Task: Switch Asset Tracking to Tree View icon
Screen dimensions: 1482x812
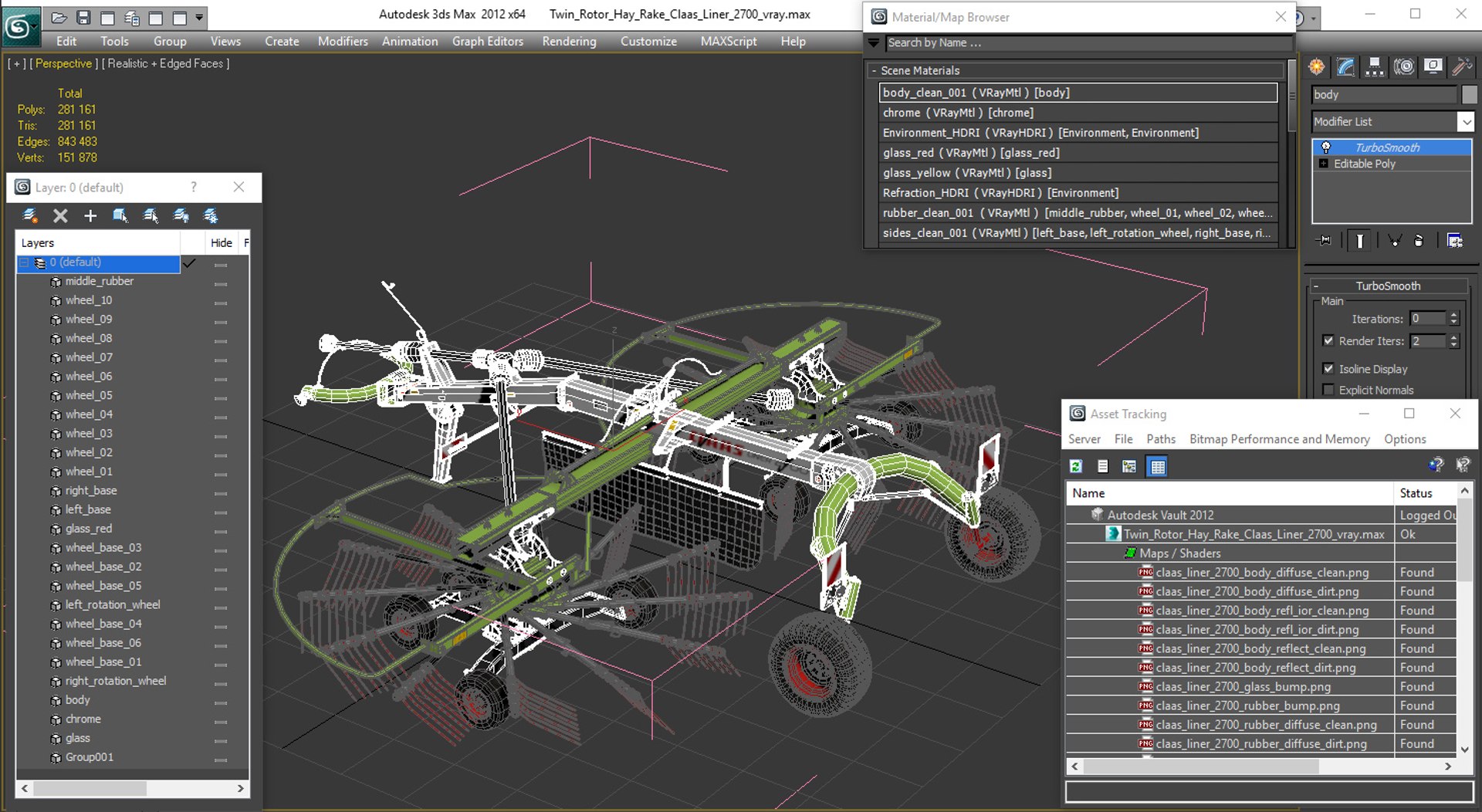Action: [1129, 466]
